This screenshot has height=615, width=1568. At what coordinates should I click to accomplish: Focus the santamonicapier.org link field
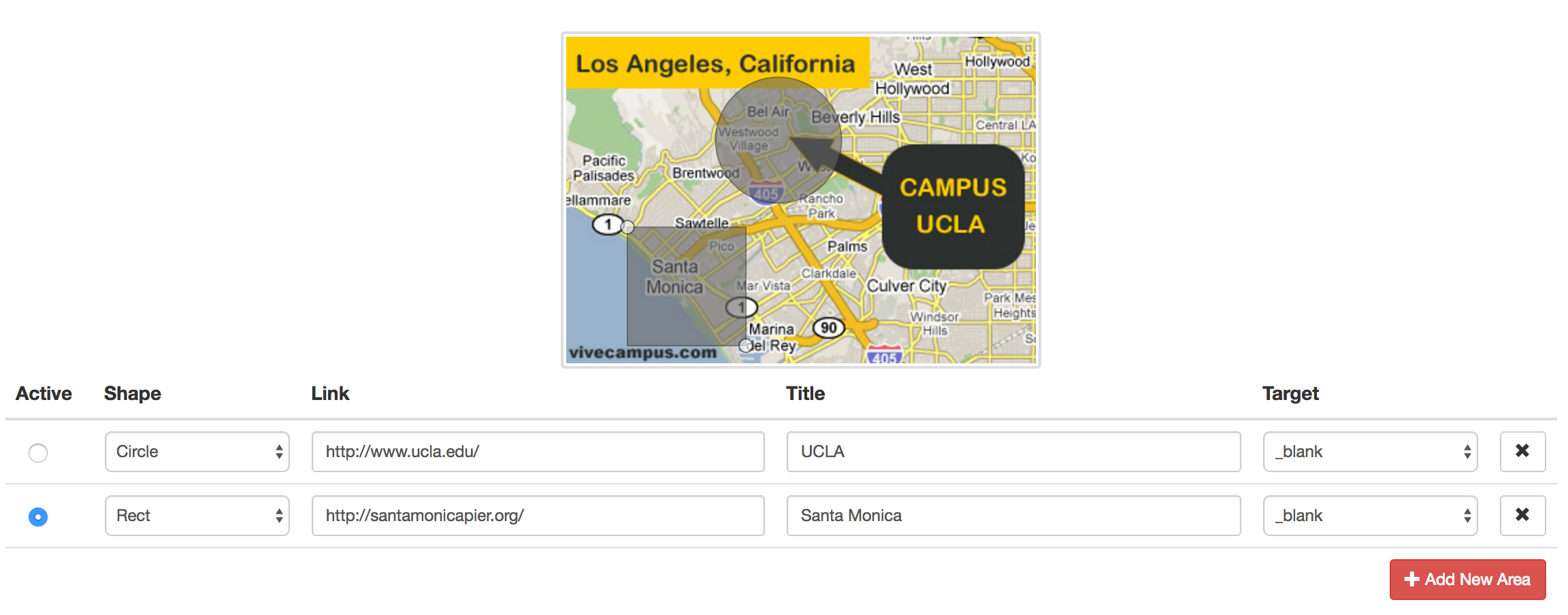[x=538, y=516]
